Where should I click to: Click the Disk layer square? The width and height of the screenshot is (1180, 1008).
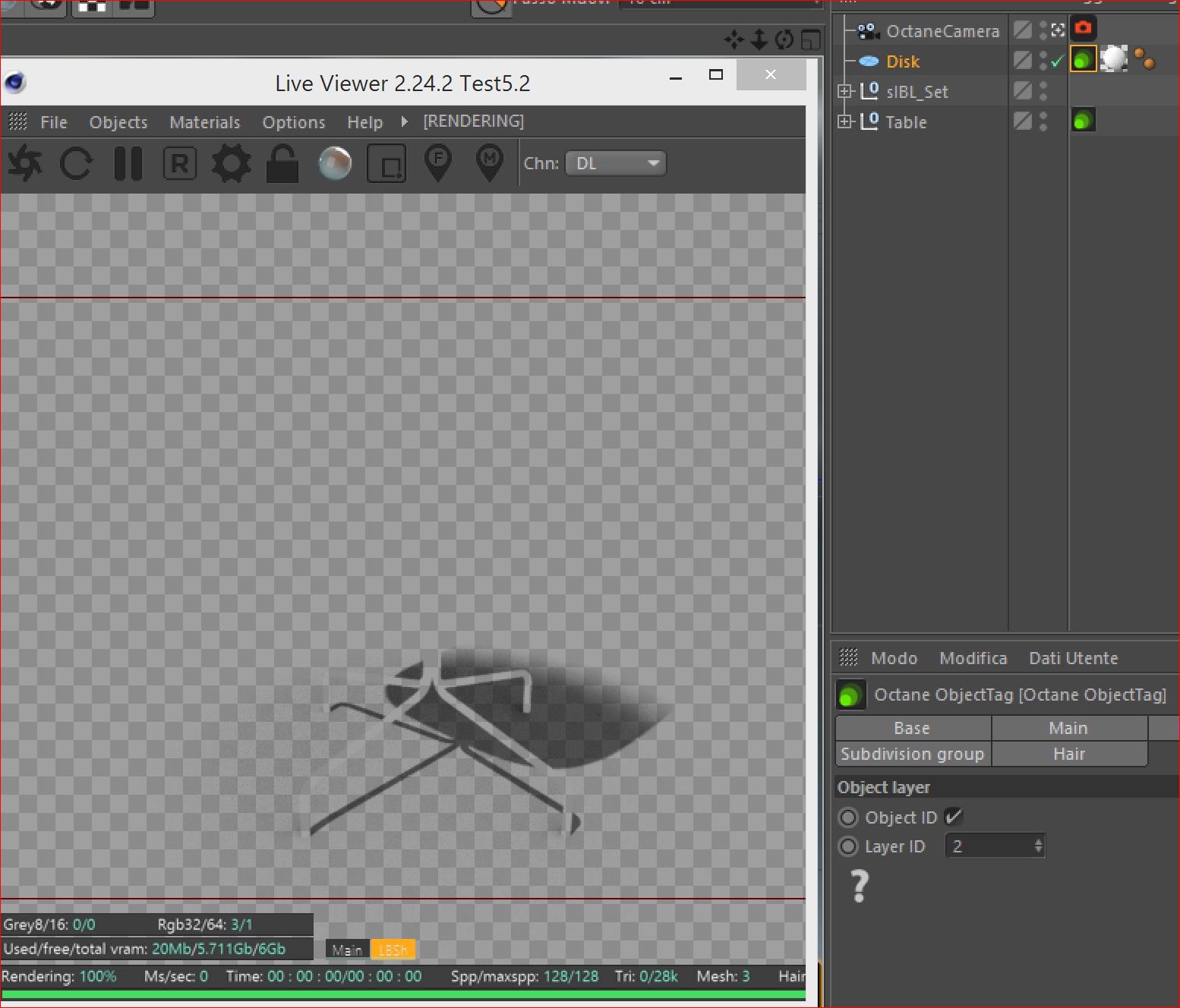click(1023, 60)
